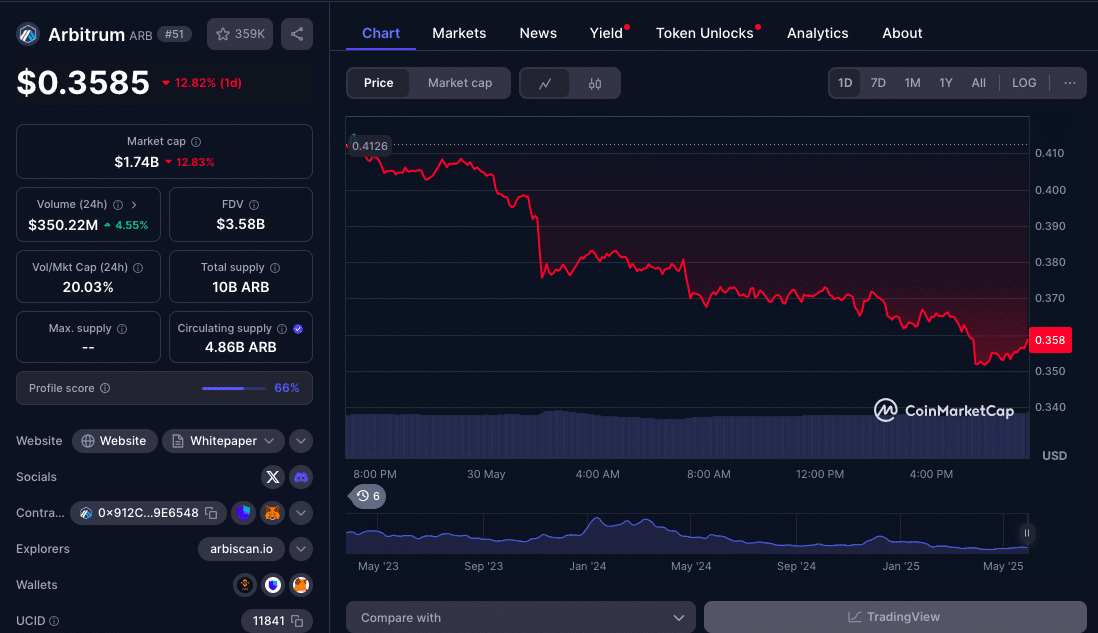Switch to the Markets tab
The image size is (1098, 633).
459,33
